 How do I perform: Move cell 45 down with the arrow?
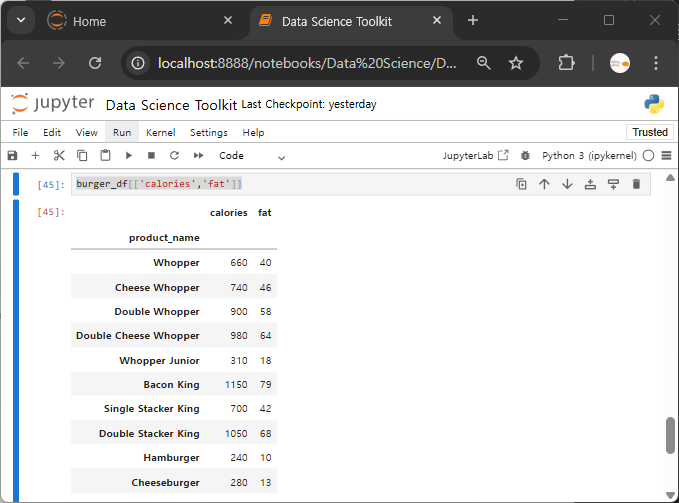click(x=567, y=184)
